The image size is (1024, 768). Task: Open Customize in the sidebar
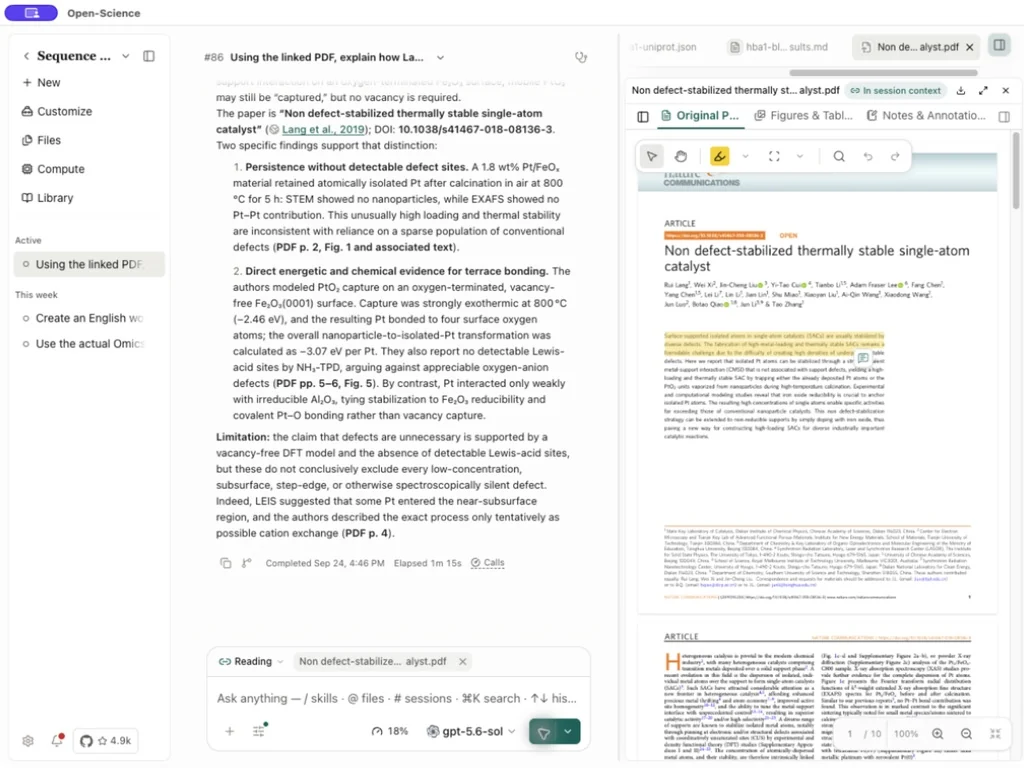[x=57, y=112]
